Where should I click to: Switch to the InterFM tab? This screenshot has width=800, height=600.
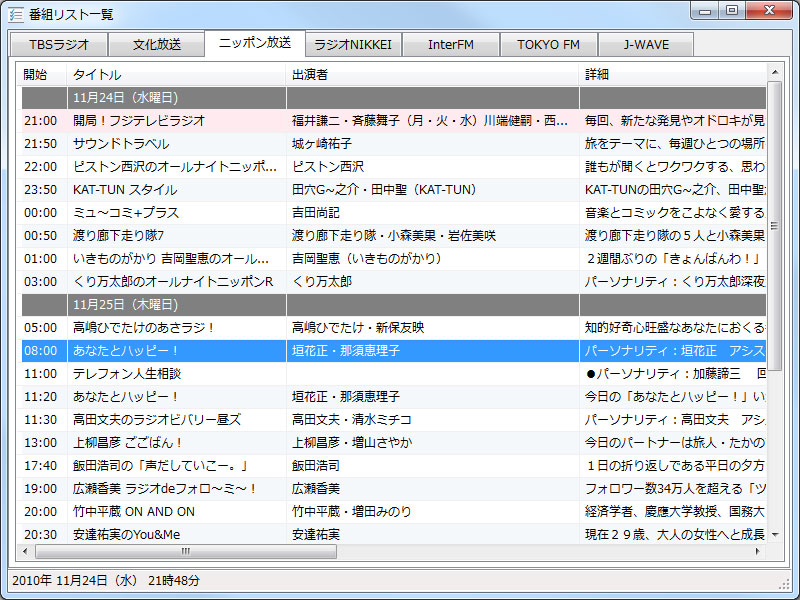point(451,44)
